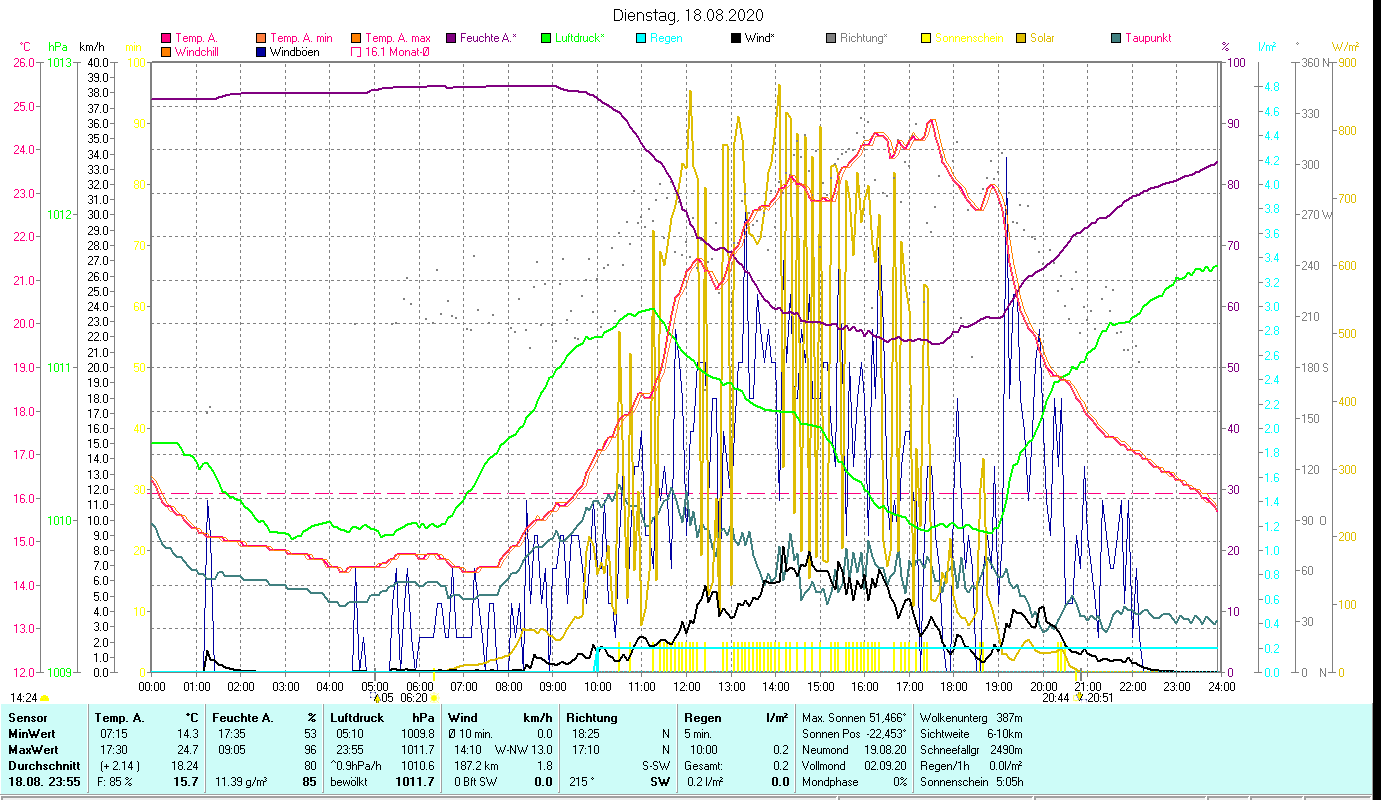This screenshot has height=800, width=1381.
Task: Click the Neumond 19.08.20 entry
Action: [855, 749]
